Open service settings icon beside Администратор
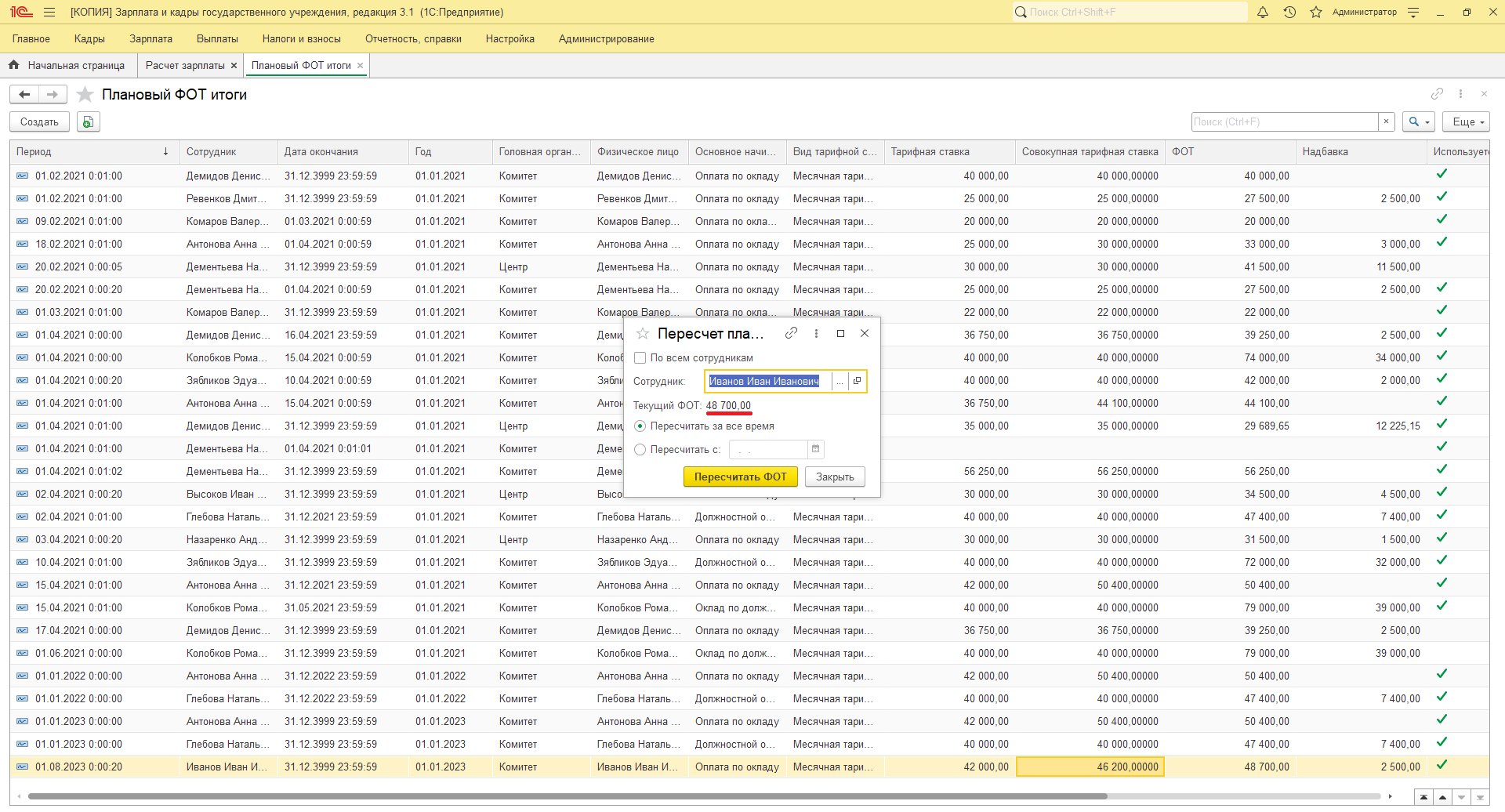 [1413, 12]
